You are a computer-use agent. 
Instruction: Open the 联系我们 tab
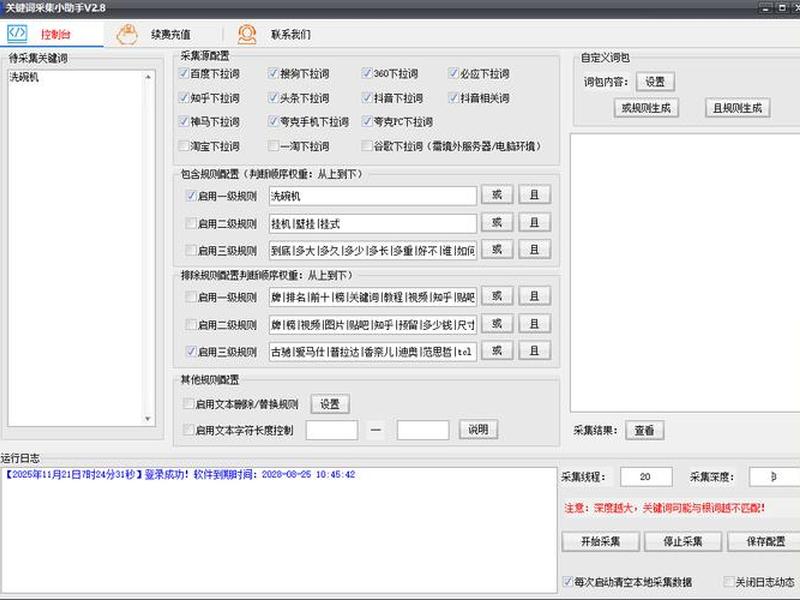(290, 35)
